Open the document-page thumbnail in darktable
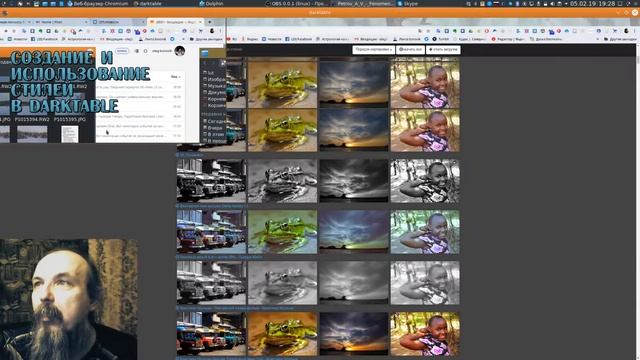The image size is (640, 360). [x=70, y=134]
